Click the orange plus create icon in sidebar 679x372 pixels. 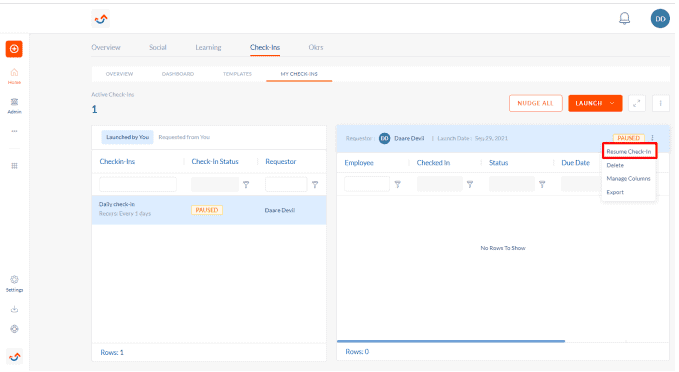(x=14, y=49)
